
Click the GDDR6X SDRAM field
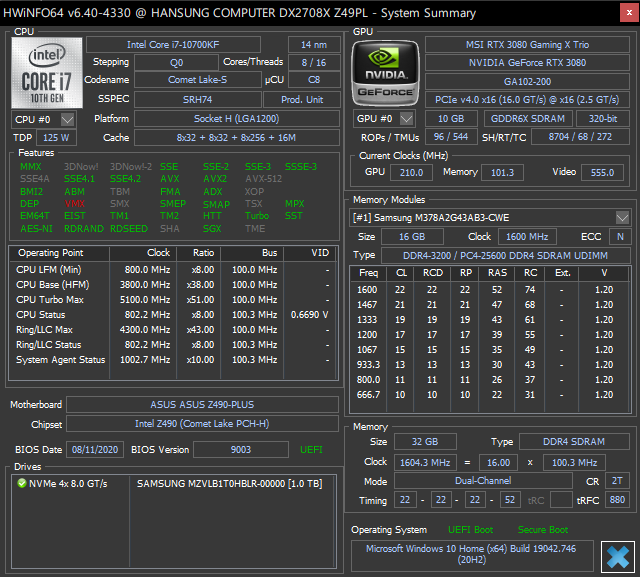[528, 119]
